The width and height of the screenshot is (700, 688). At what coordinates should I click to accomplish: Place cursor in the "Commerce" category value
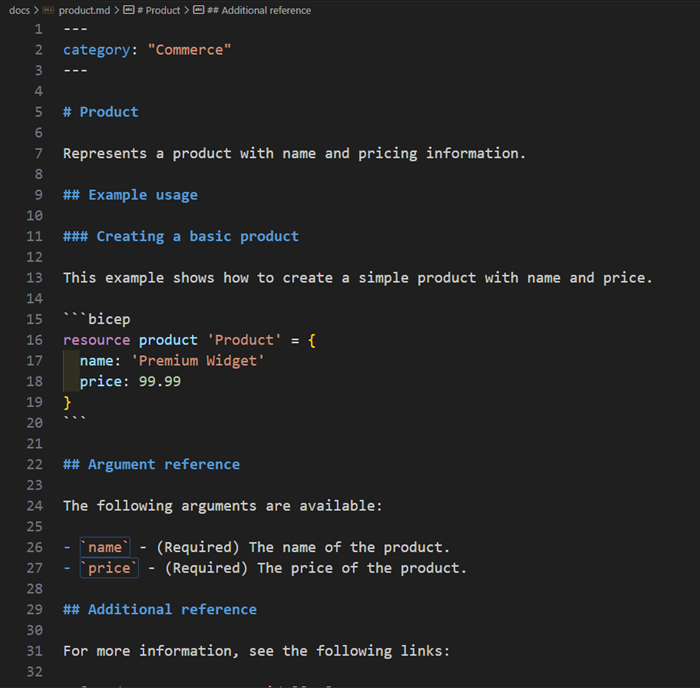point(189,50)
